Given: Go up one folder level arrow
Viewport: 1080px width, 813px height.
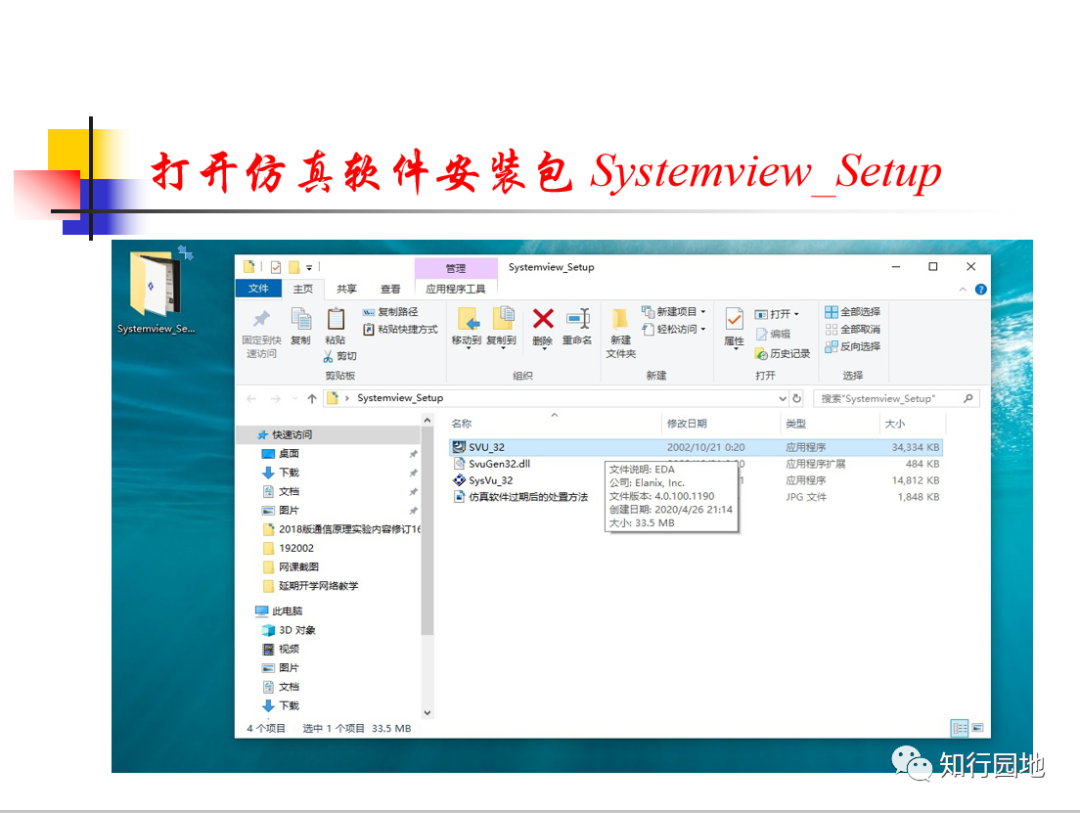Looking at the screenshot, I should [312, 398].
